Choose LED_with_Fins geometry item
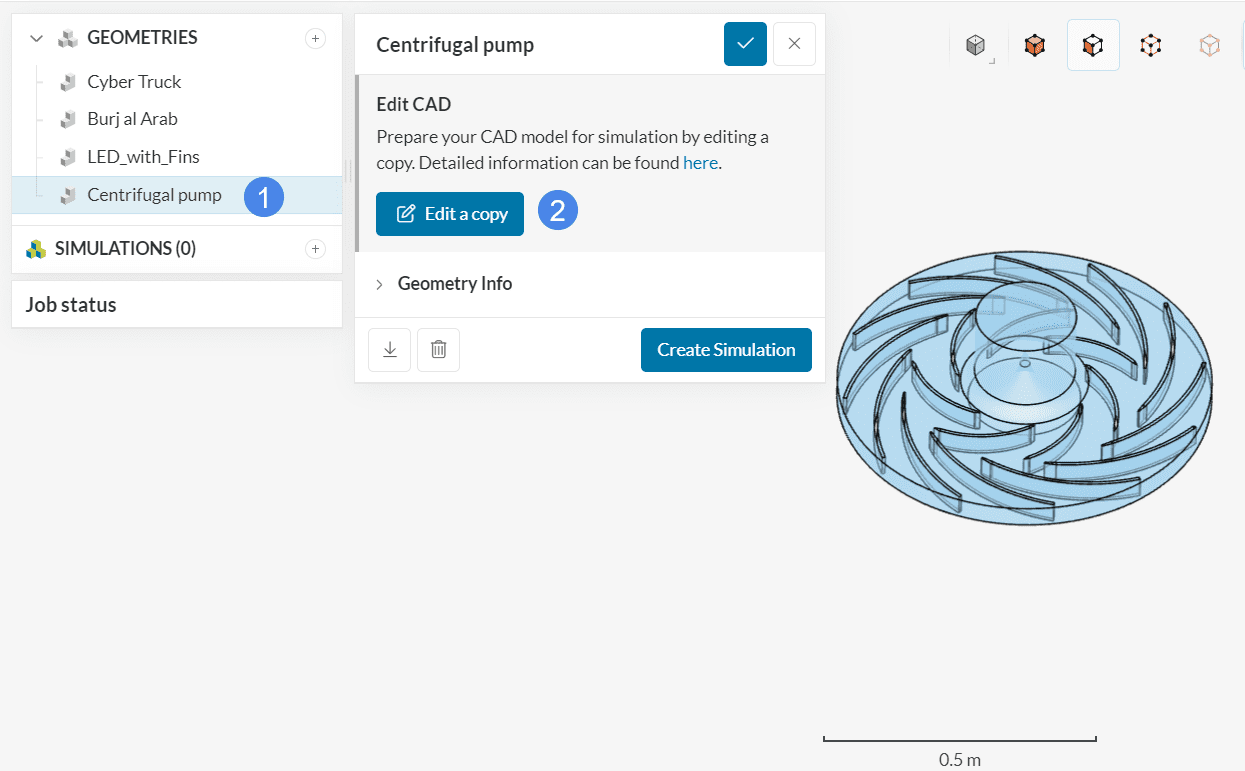1245x771 pixels. (143, 157)
